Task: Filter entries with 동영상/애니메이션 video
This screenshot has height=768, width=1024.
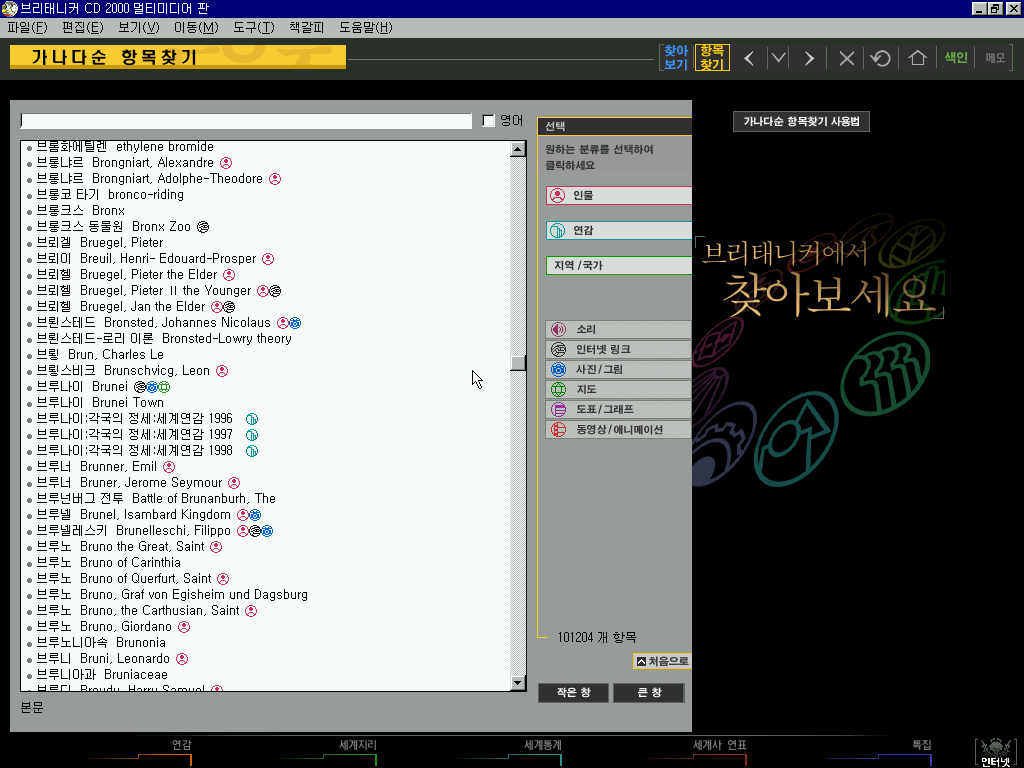Action: point(618,430)
